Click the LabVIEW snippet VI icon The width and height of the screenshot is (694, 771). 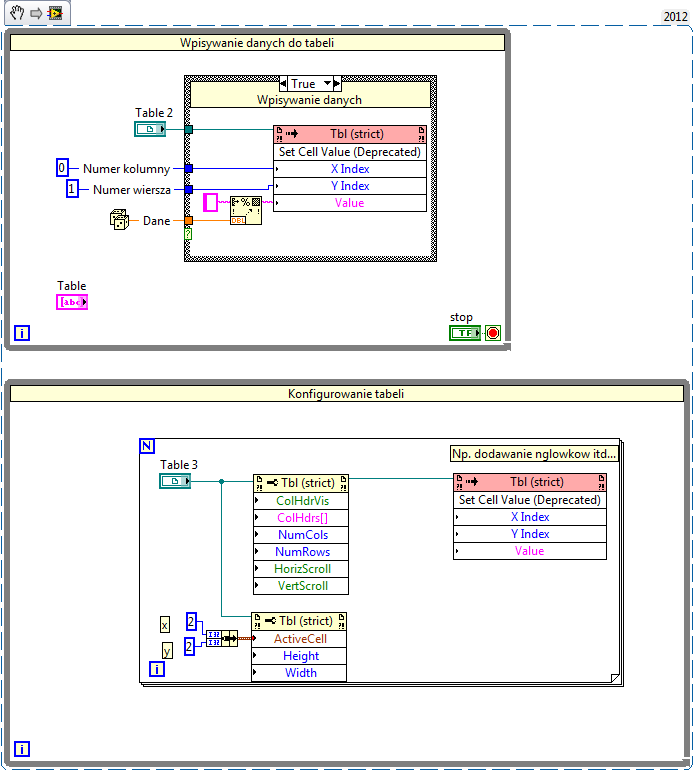click(x=55, y=13)
